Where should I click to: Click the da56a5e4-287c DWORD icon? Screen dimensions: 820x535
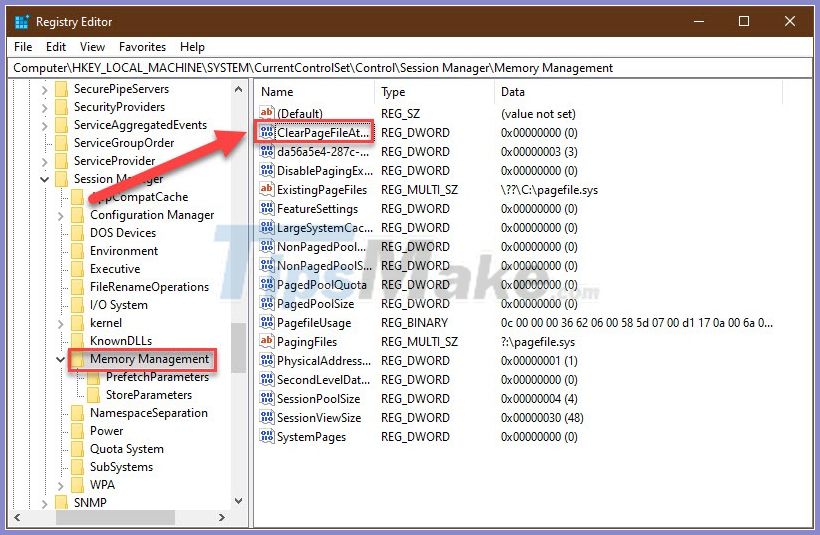coord(267,151)
